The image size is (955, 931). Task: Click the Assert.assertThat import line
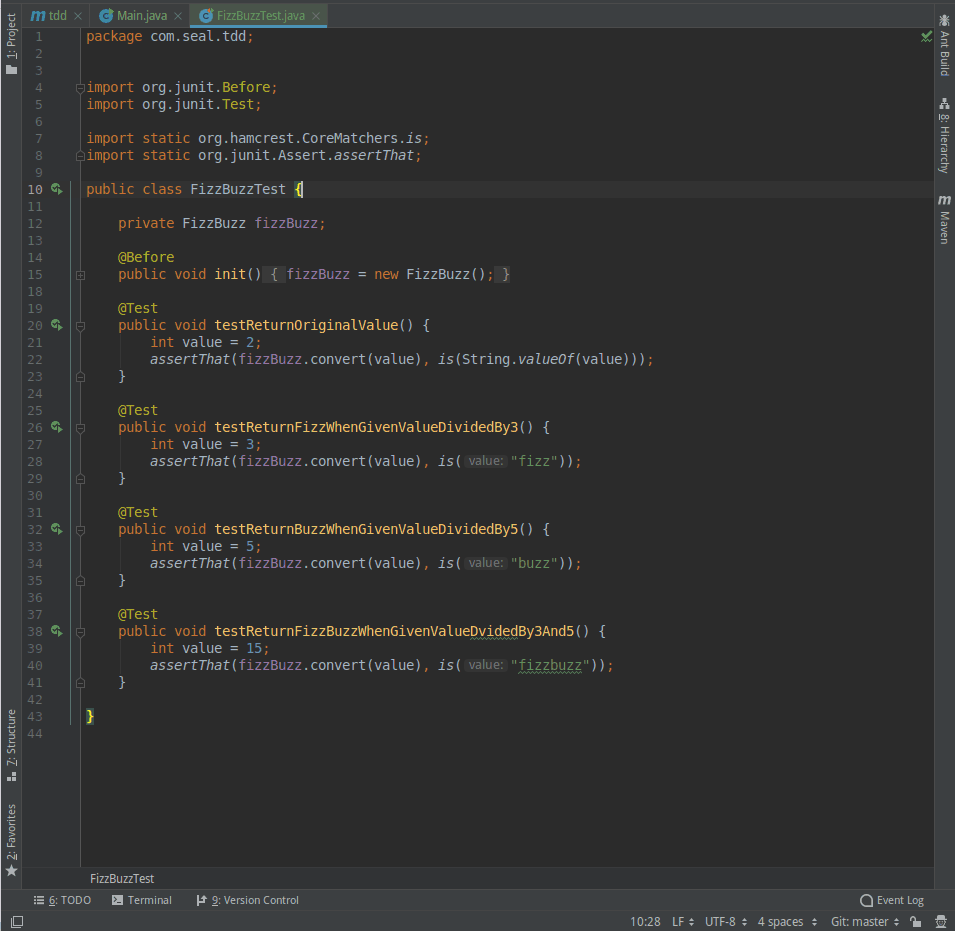tap(253, 156)
